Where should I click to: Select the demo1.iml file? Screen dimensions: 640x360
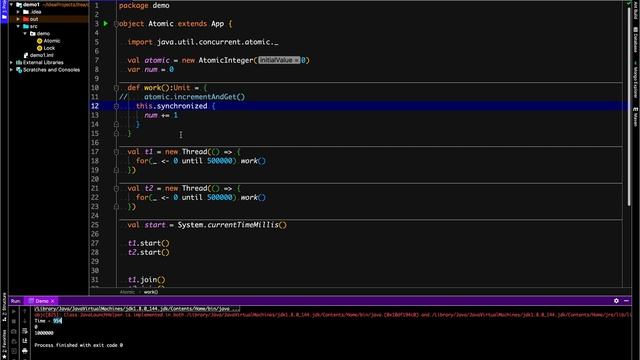tap(38, 55)
